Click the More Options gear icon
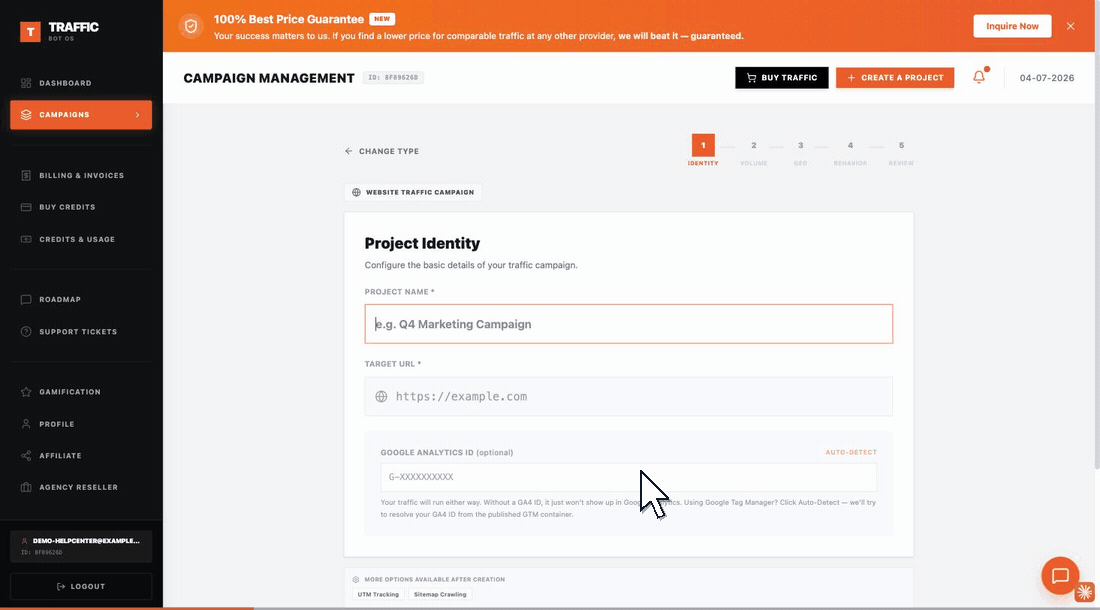The image size is (1100, 610). pyautogui.click(x=356, y=579)
